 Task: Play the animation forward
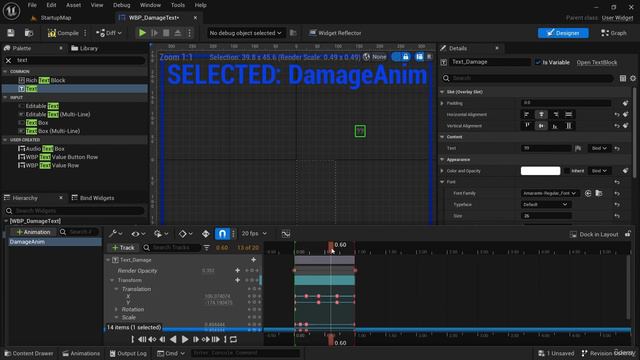coord(185,339)
